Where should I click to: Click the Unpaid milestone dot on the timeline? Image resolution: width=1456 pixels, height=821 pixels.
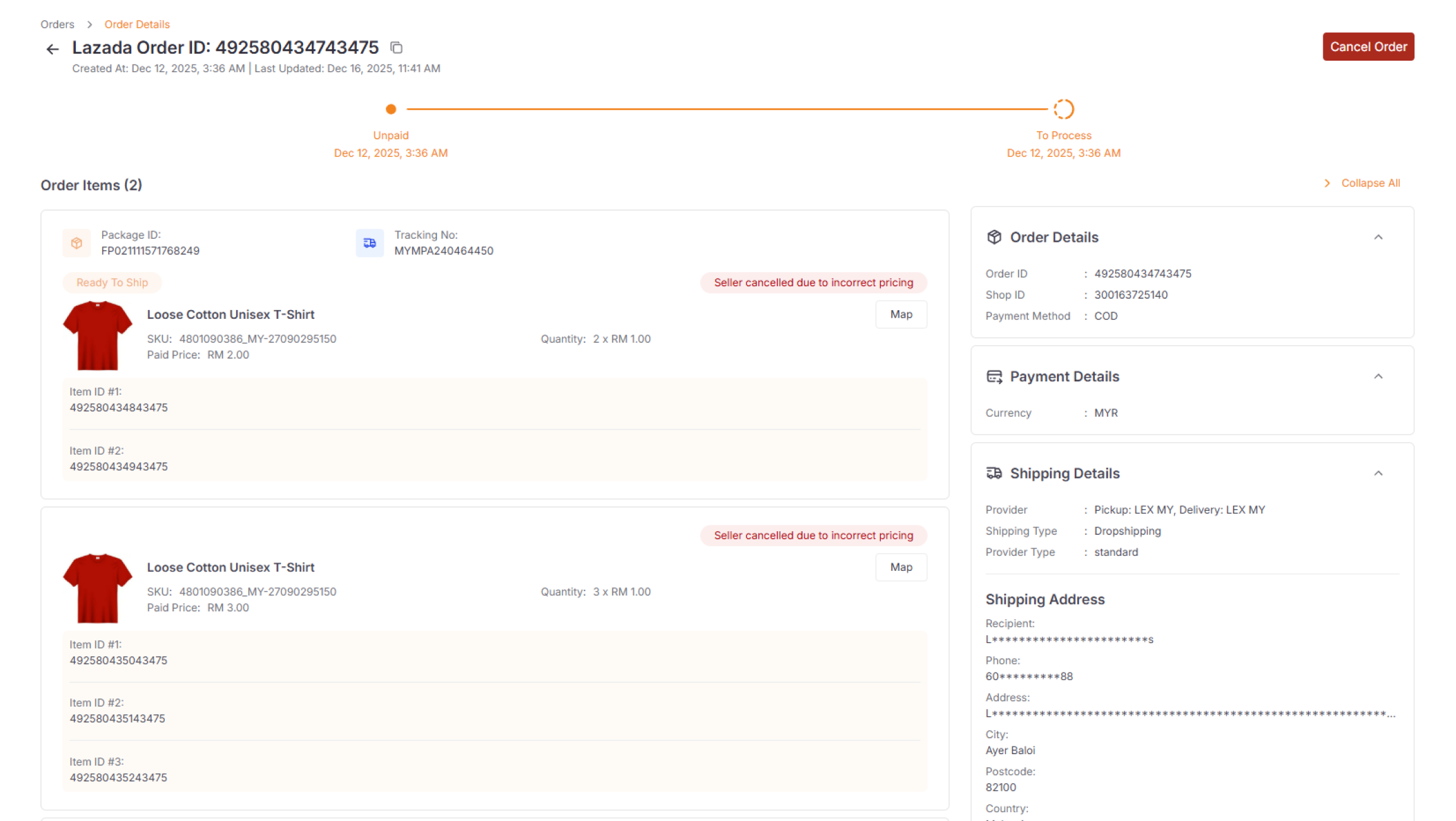coord(391,109)
